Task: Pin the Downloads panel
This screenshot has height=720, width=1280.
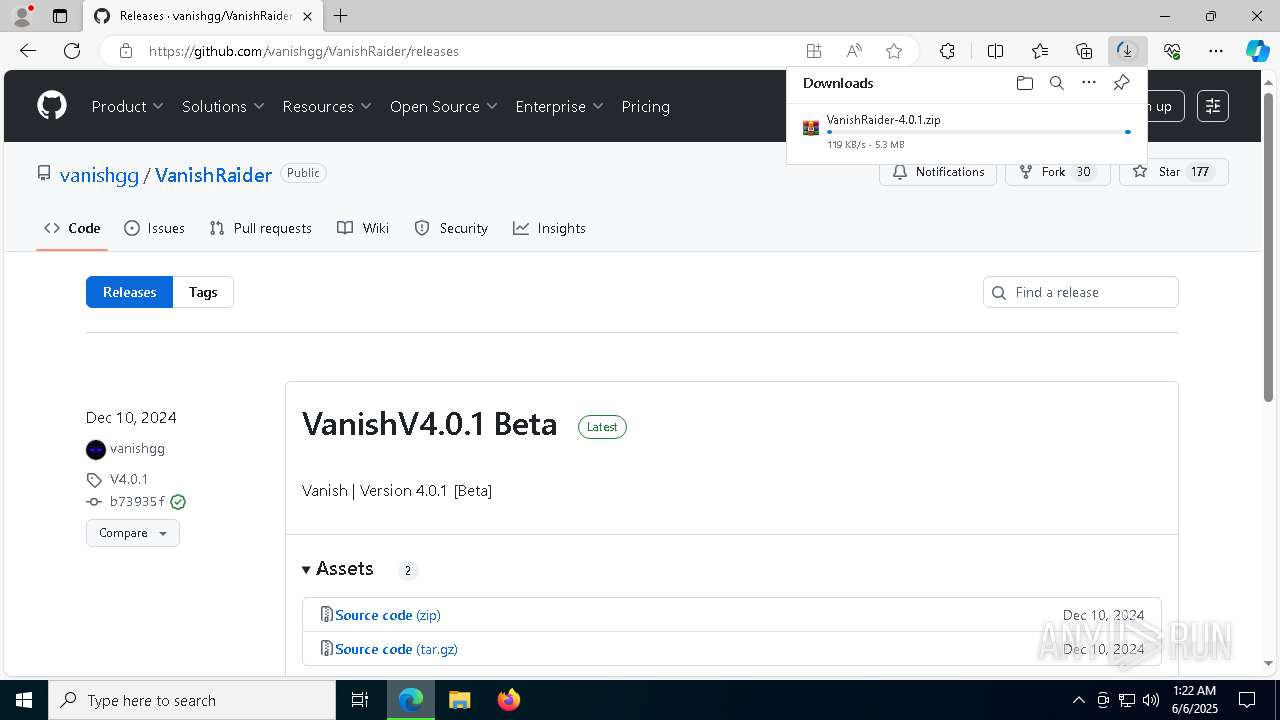Action: click(1121, 83)
